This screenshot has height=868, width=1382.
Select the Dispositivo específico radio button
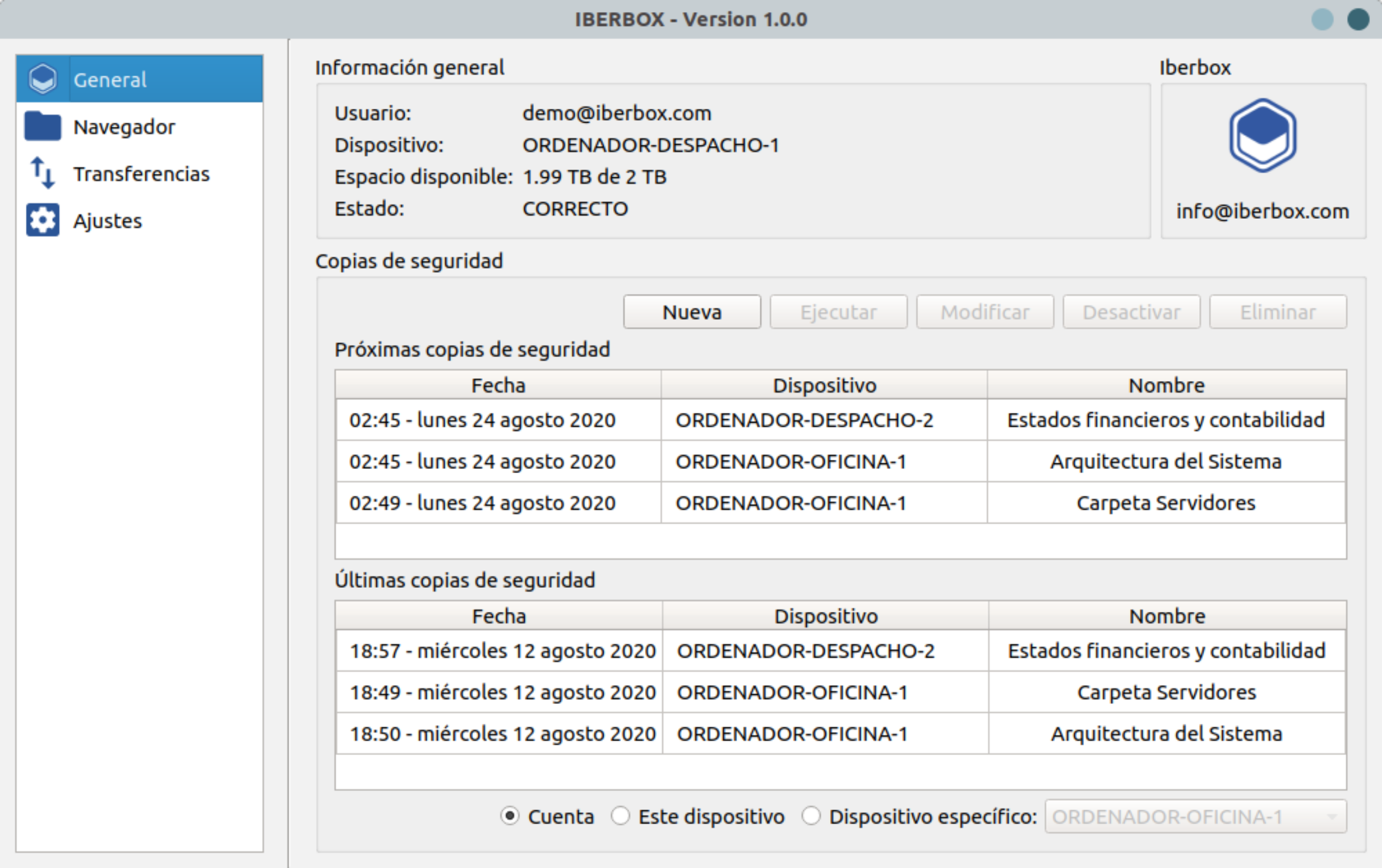[811, 816]
